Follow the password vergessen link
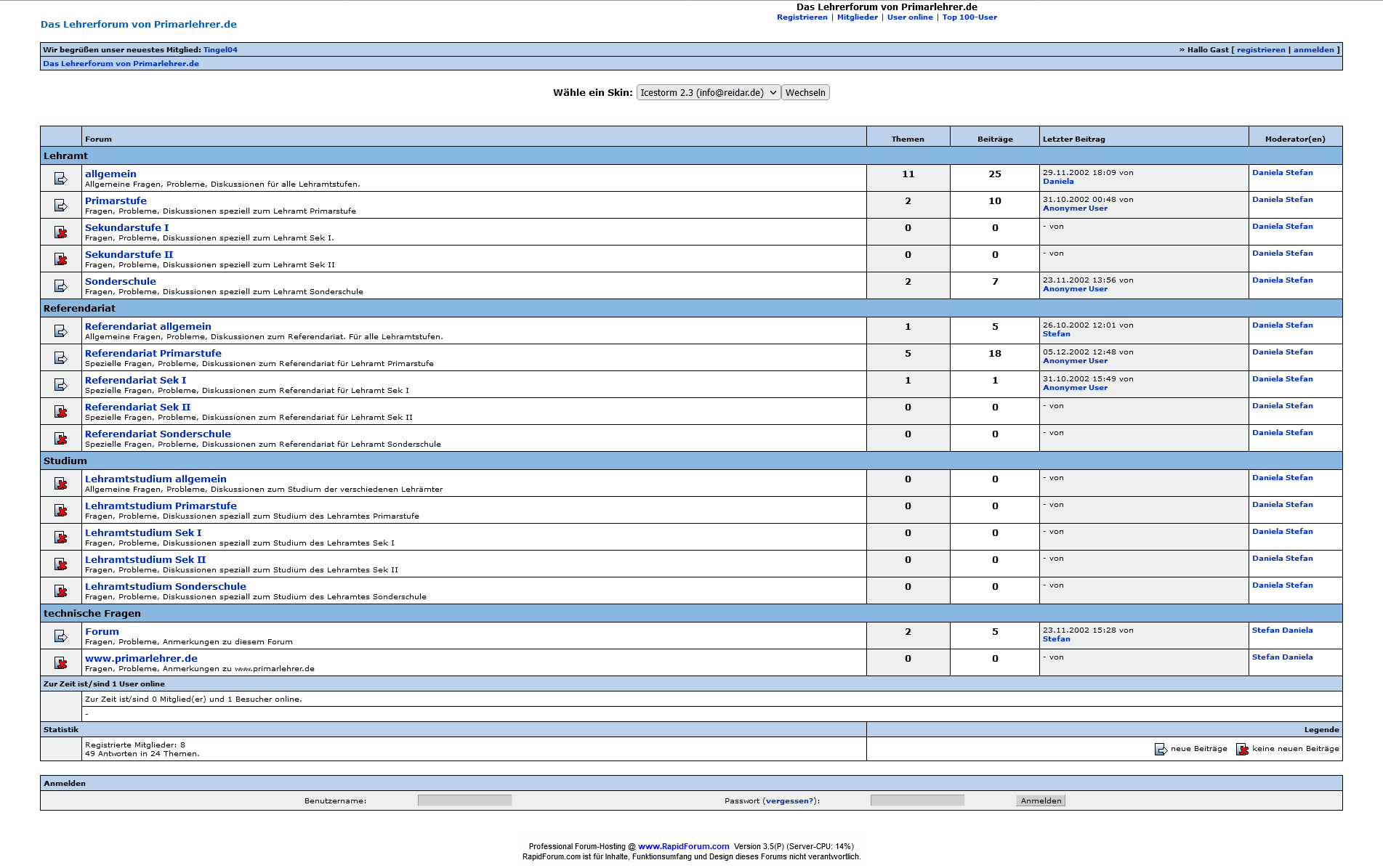 coord(789,801)
